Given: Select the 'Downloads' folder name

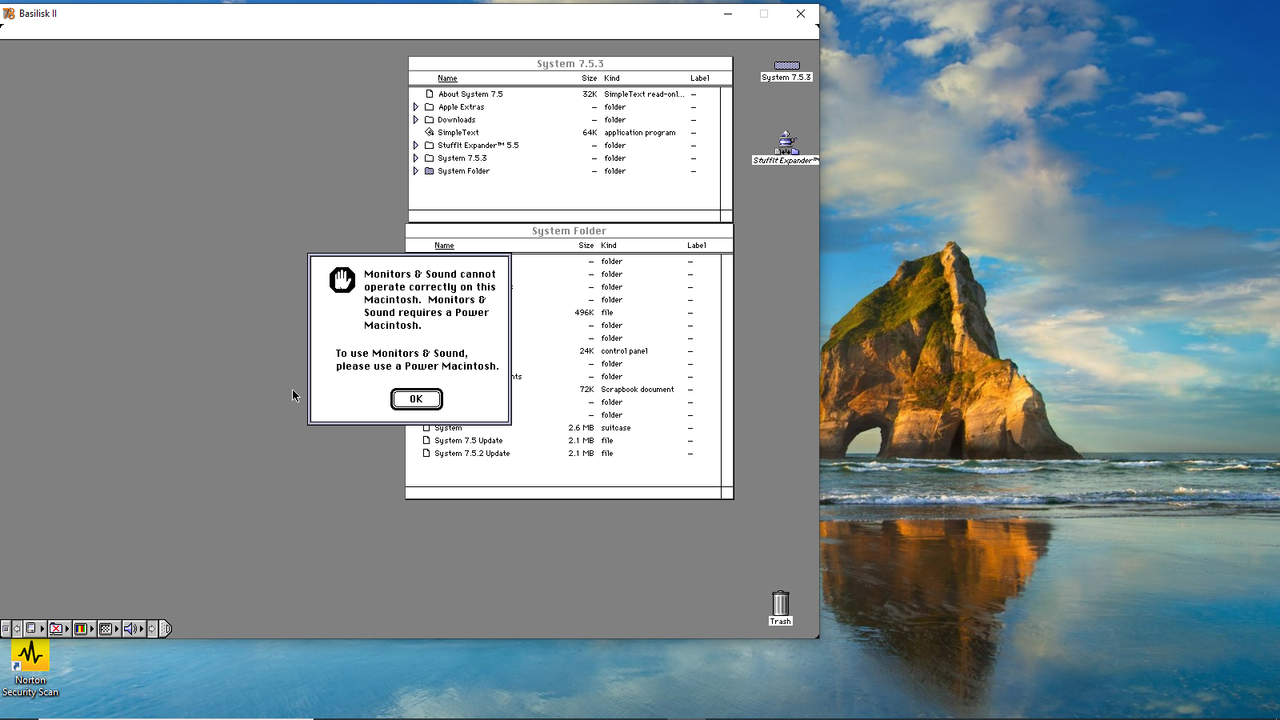Looking at the screenshot, I should 456,120.
